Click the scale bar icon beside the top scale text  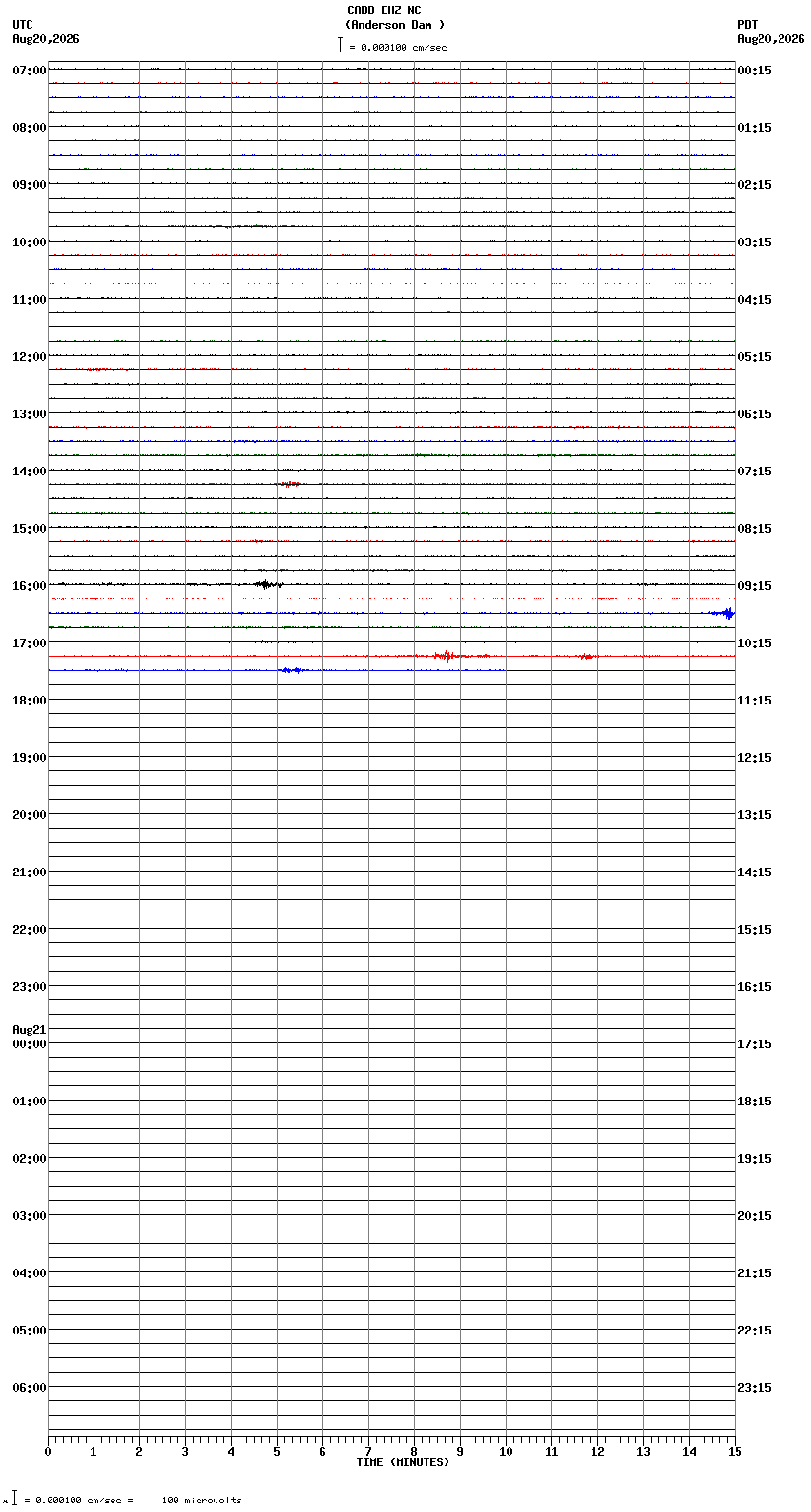(340, 45)
